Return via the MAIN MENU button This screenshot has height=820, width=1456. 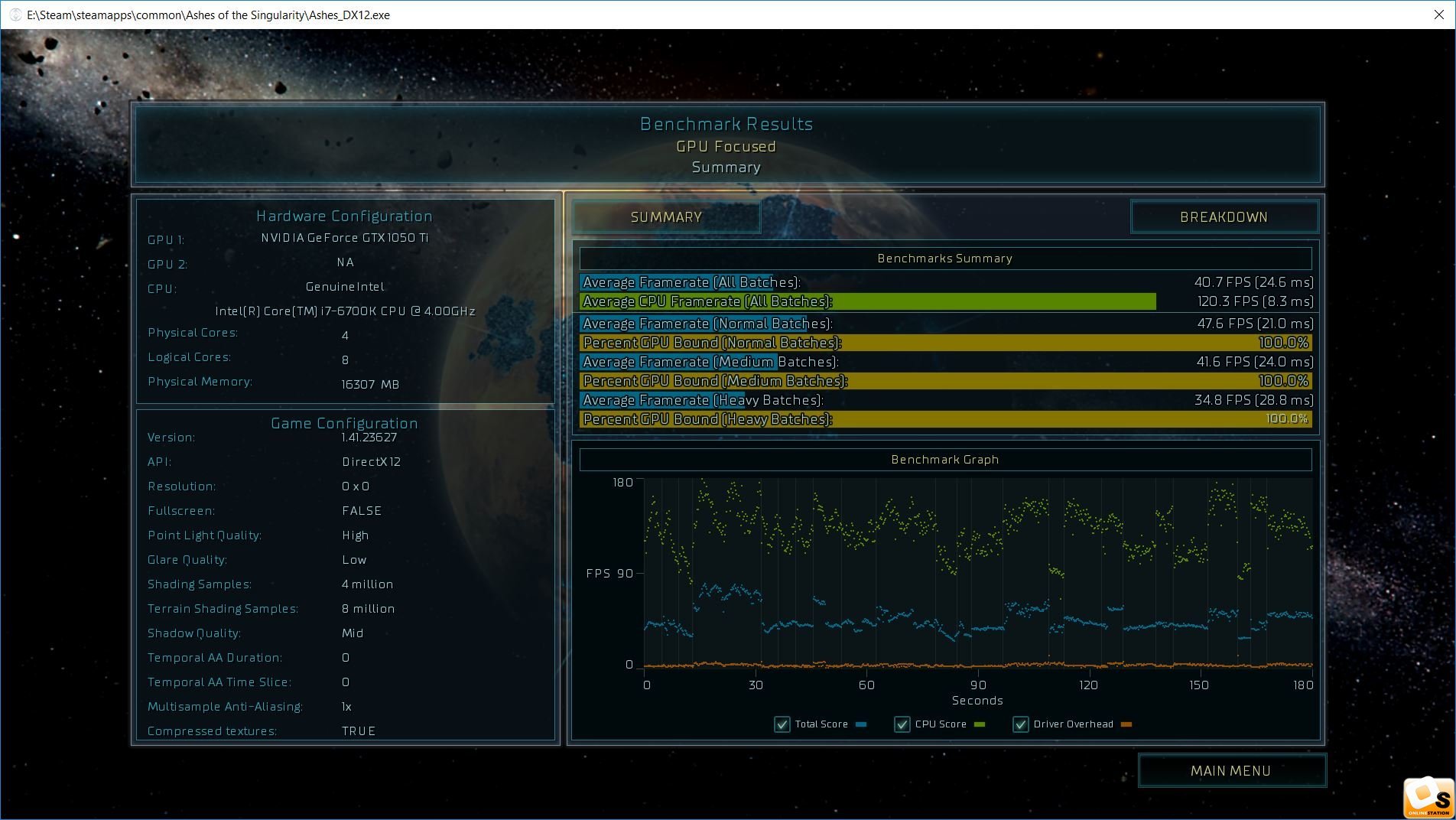point(1231,771)
